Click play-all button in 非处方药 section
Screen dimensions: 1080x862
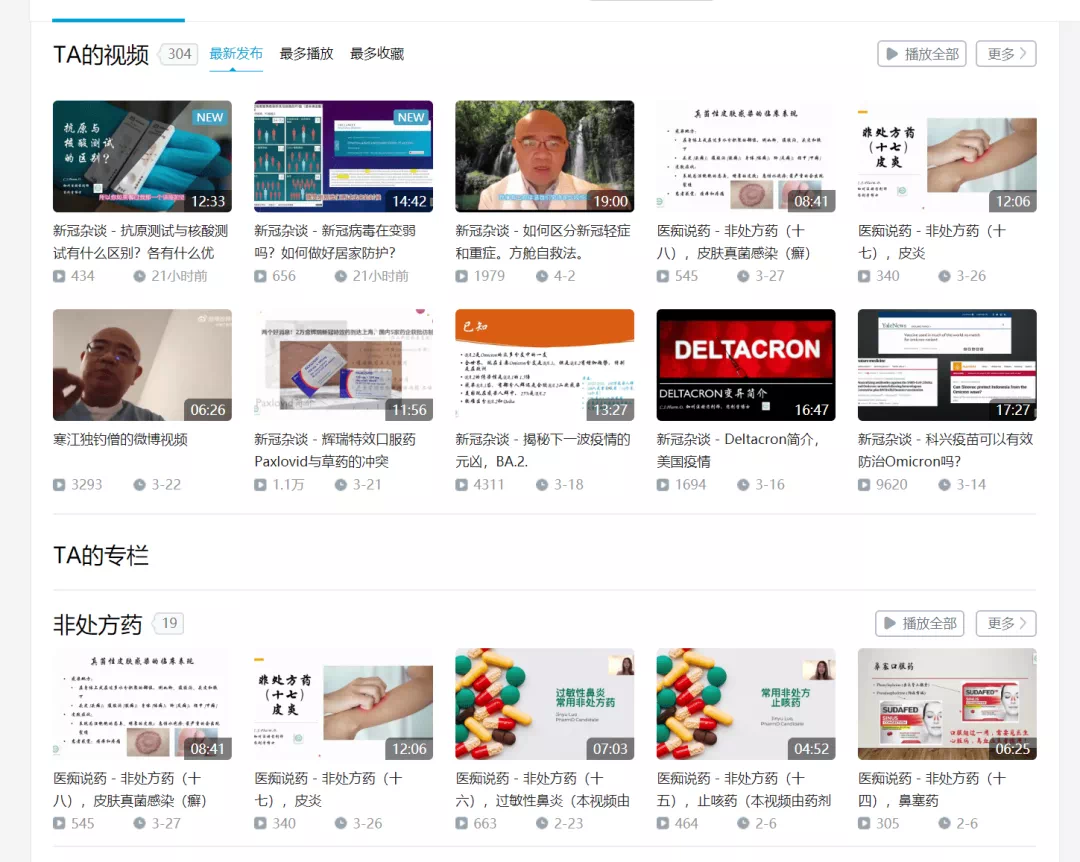click(919, 623)
